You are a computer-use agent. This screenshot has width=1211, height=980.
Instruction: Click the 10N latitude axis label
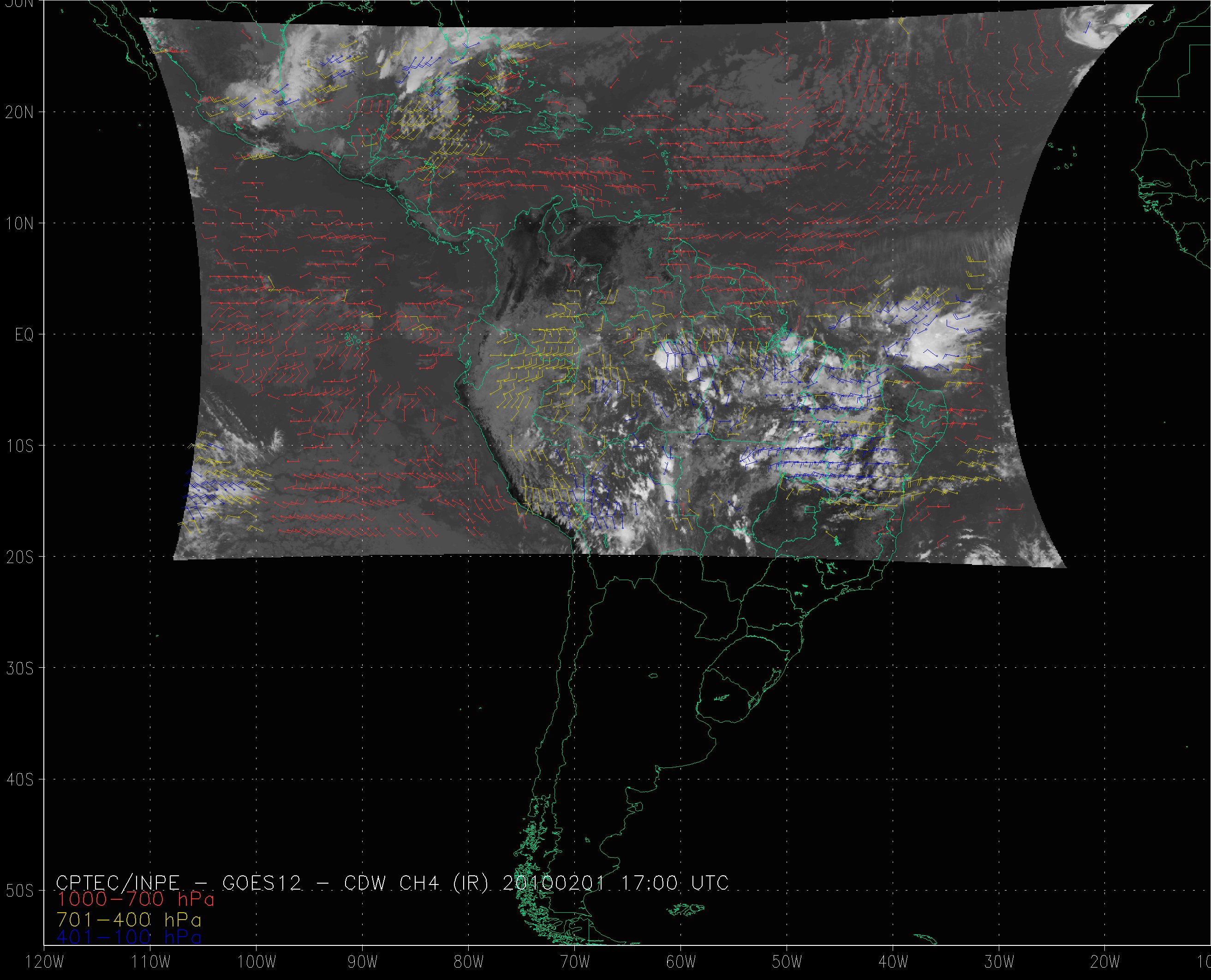(x=19, y=224)
